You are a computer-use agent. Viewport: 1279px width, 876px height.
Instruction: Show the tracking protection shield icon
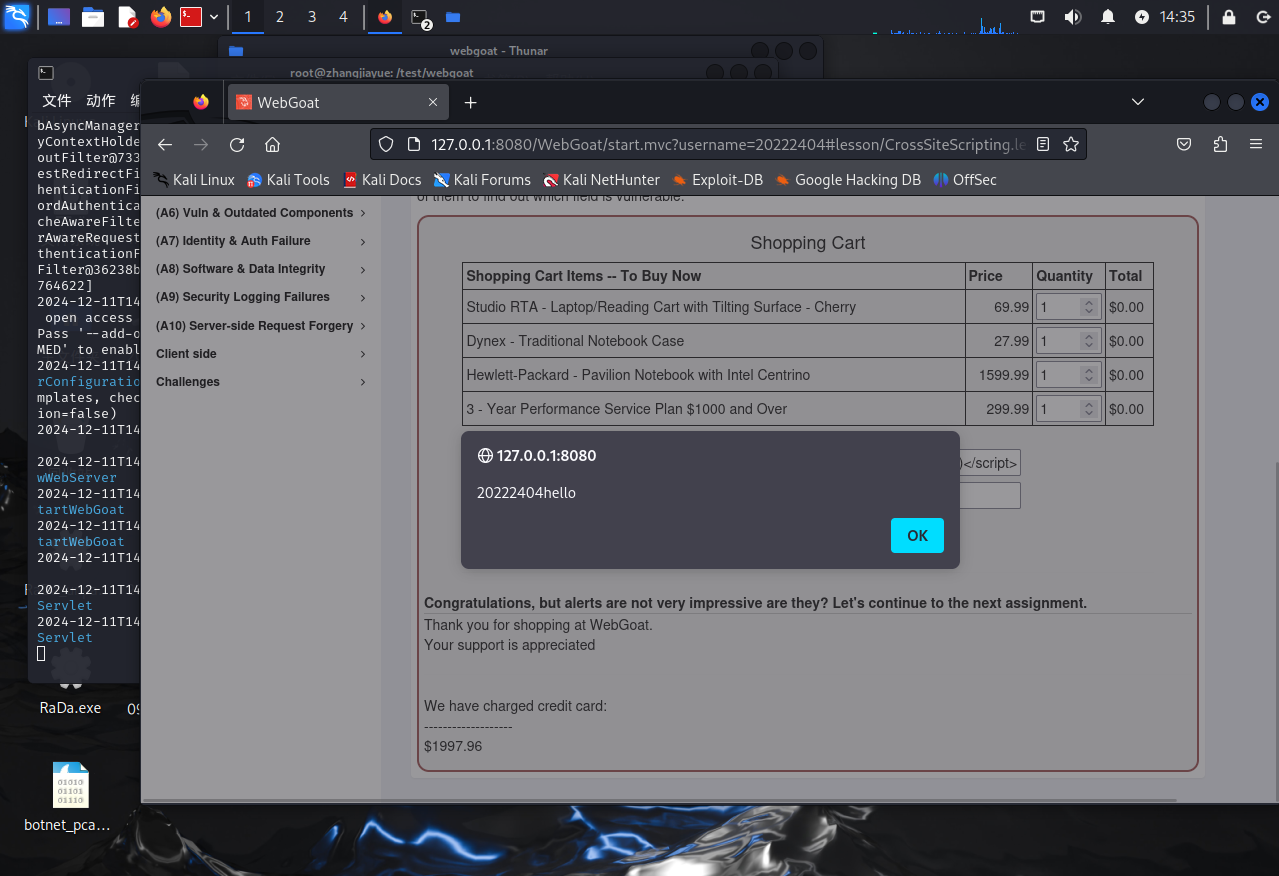click(388, 144)
